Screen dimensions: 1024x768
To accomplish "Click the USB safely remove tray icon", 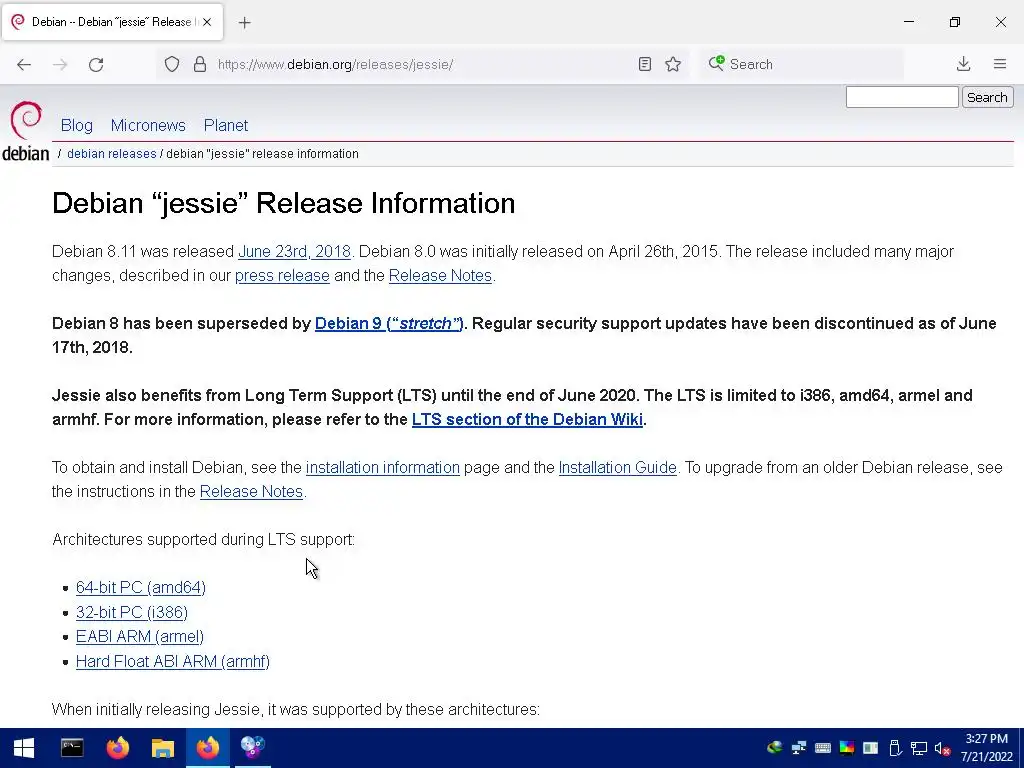I will point(895,748).
